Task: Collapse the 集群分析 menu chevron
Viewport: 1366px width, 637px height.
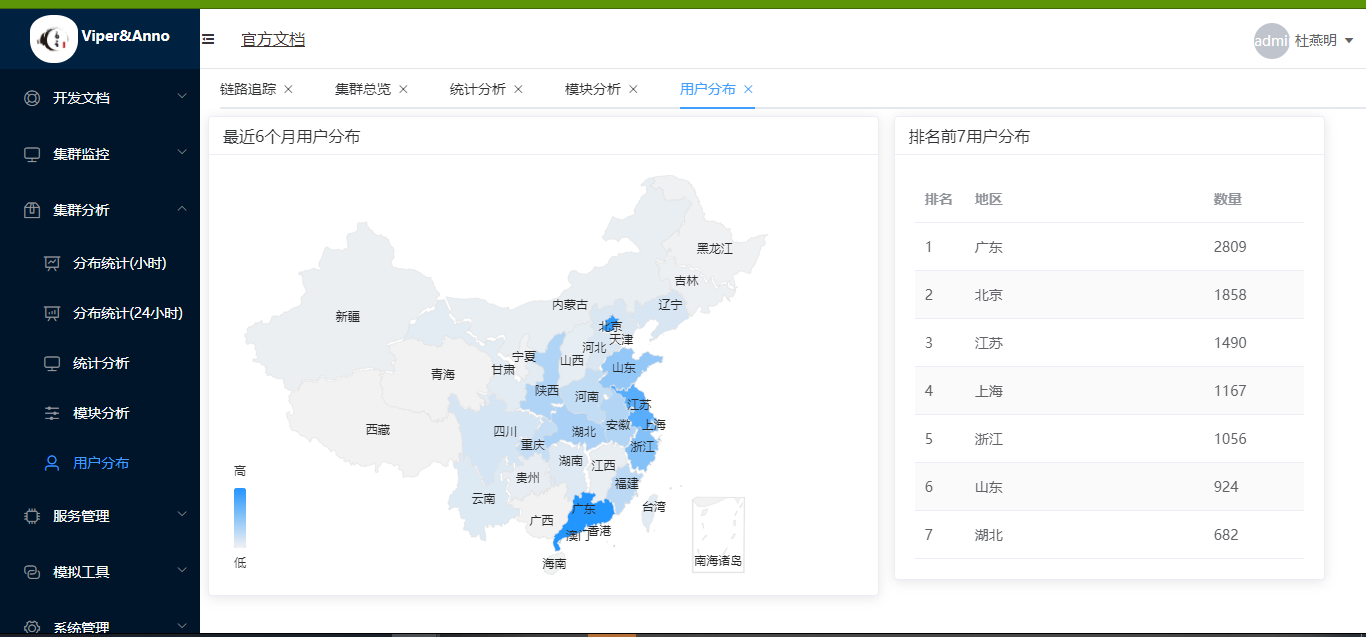Action: (181, 209)
